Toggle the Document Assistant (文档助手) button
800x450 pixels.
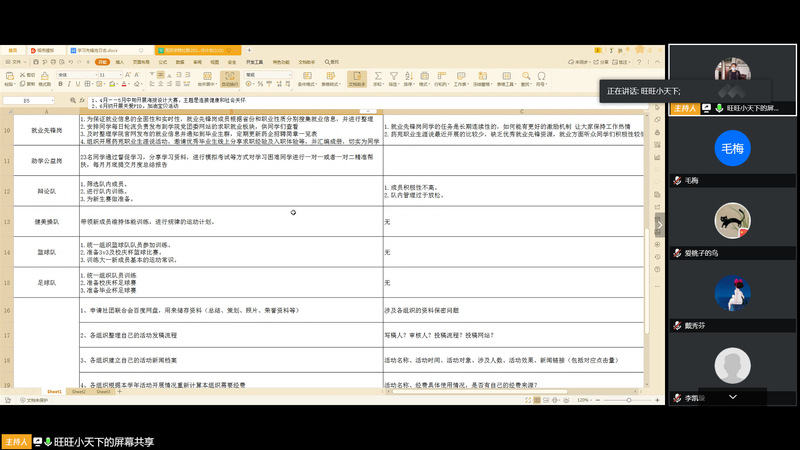[356, 78]
